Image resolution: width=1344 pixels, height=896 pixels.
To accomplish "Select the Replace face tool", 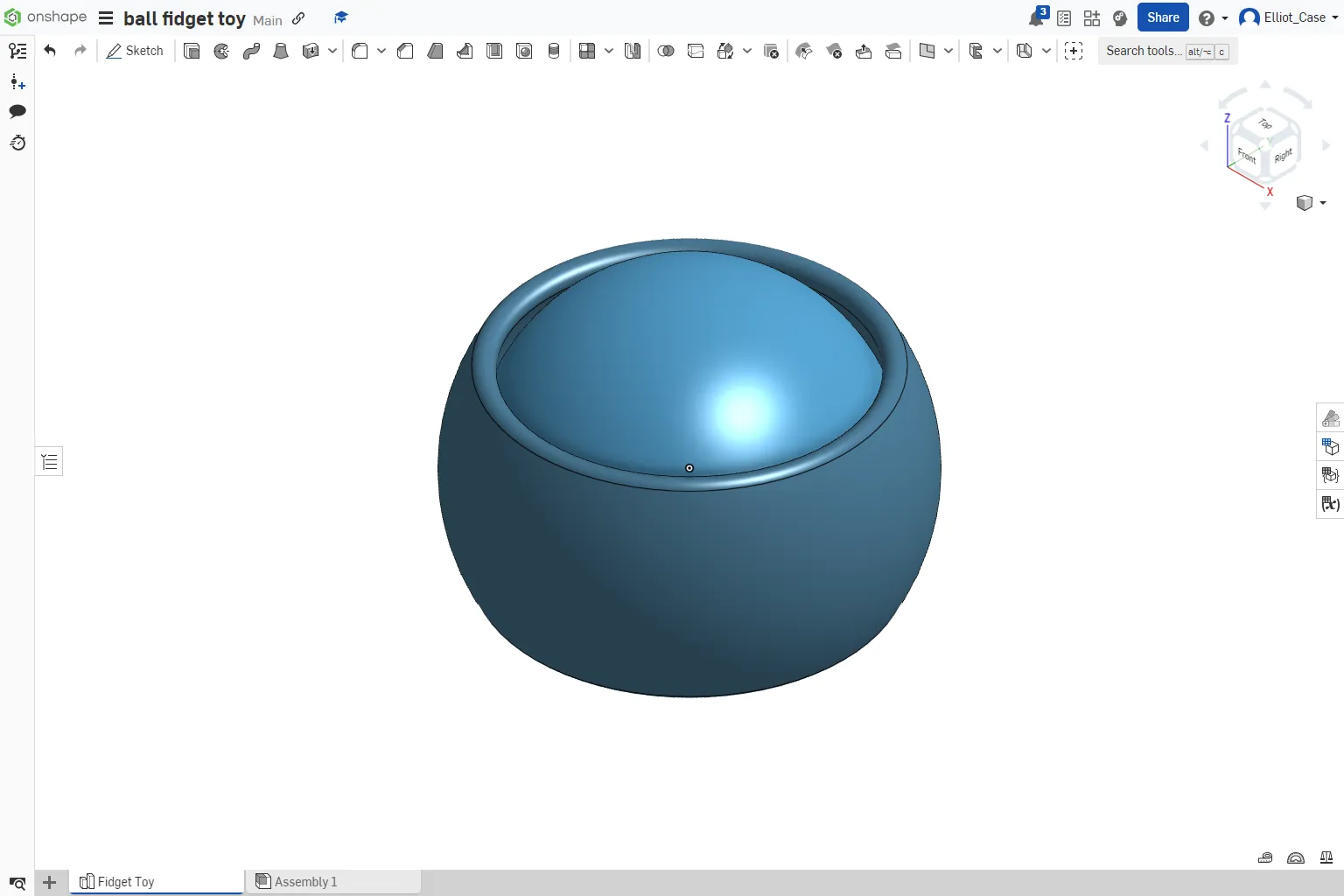I will [893, 51].
